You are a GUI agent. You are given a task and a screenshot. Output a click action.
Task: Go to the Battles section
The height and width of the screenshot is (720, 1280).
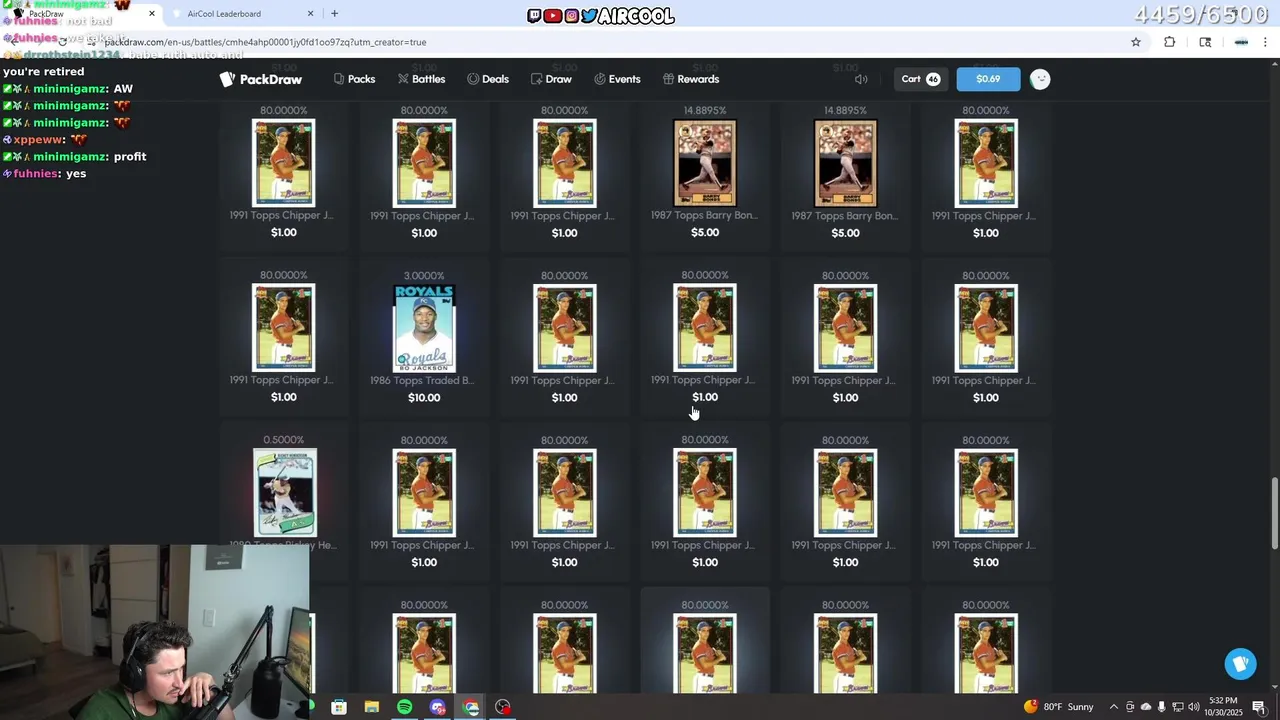point(421,79)
